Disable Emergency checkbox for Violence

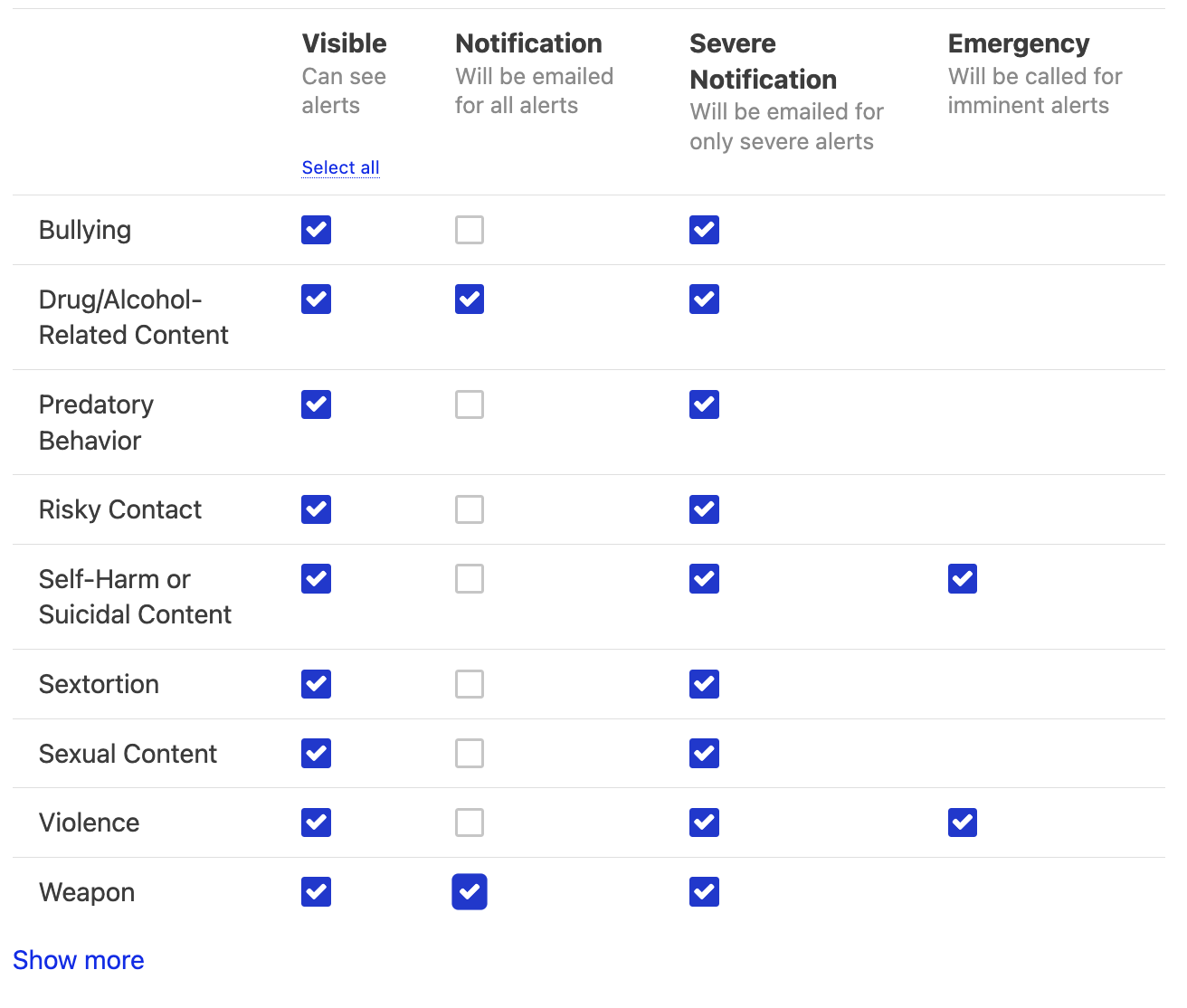pos(963,823)
